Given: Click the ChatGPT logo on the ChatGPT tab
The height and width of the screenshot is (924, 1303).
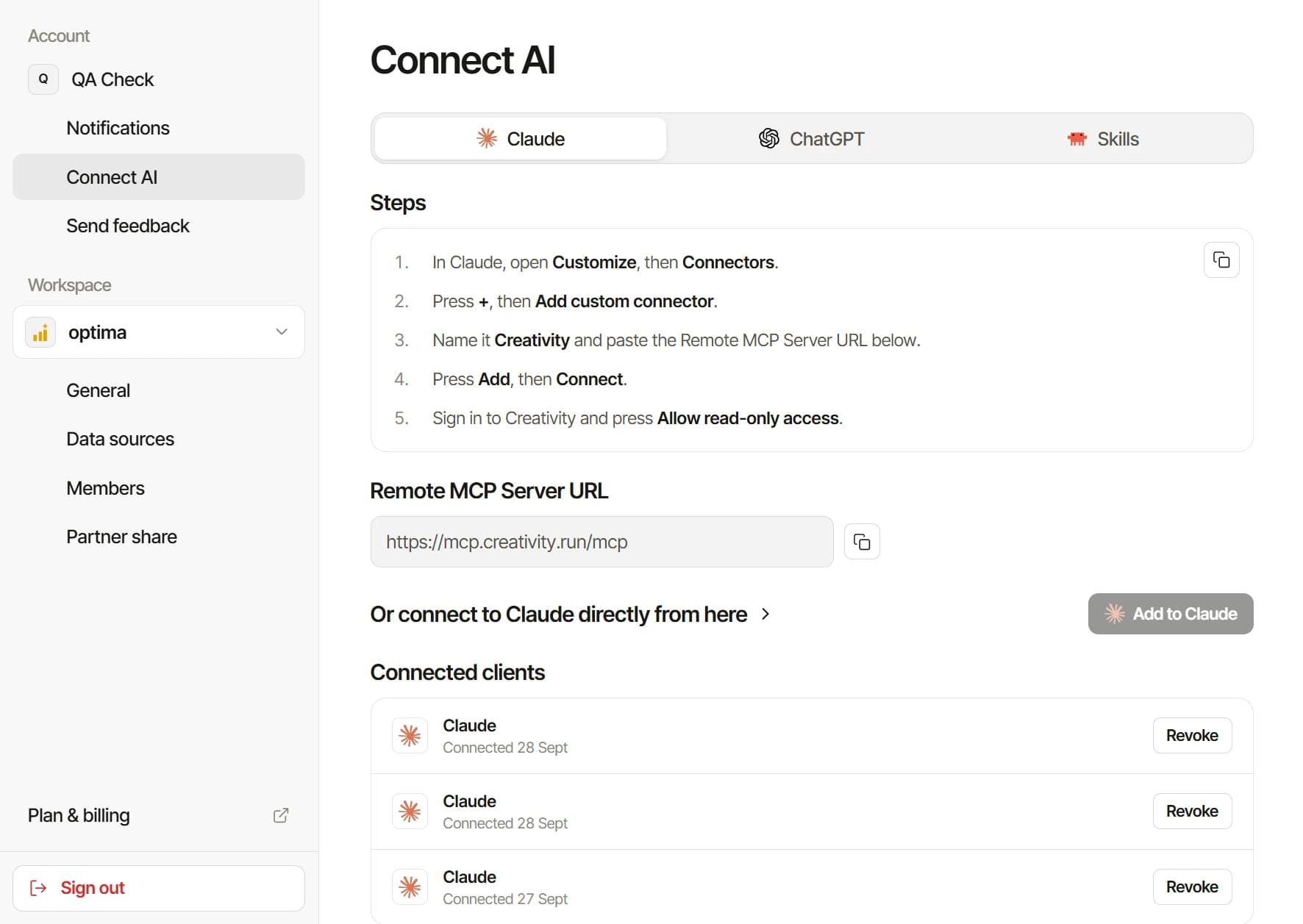Looking at the screenshot, I should (768, 138).
